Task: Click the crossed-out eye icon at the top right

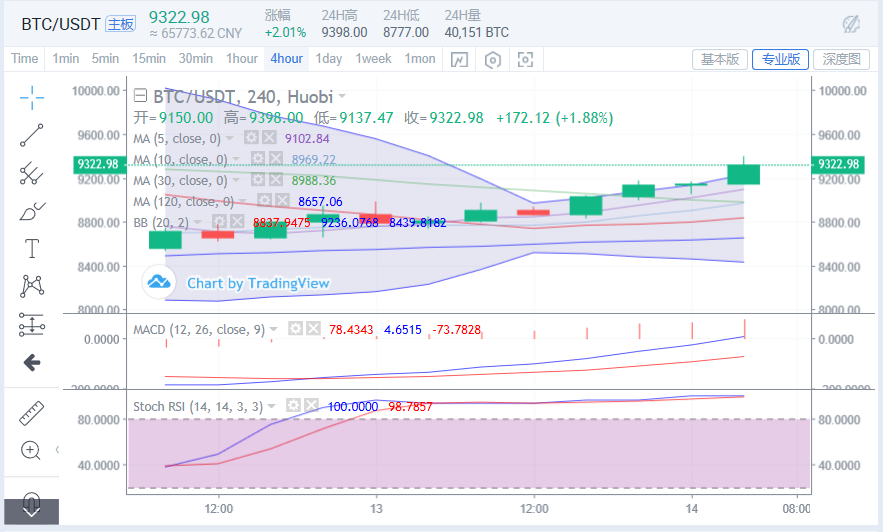Action: click(x=851, y=24)
